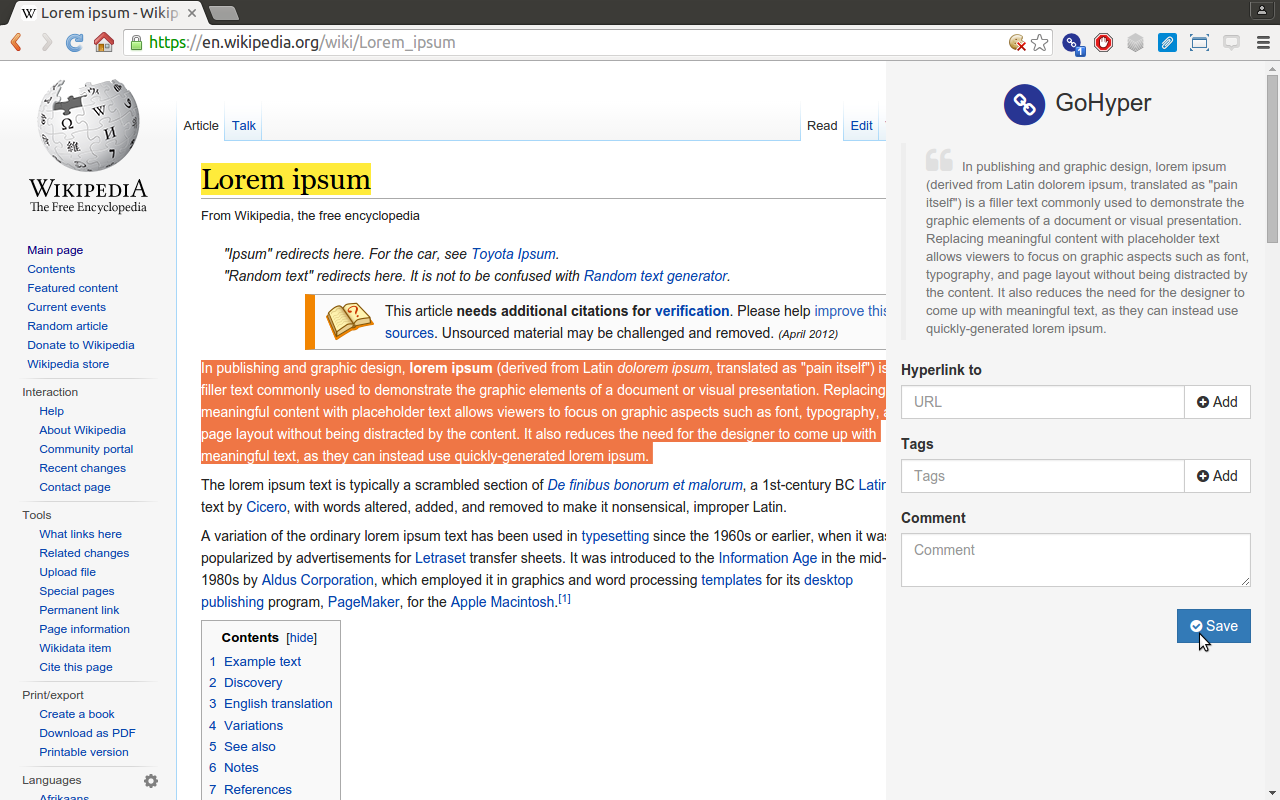Open the Apple Macintosh link

[502, 602]
